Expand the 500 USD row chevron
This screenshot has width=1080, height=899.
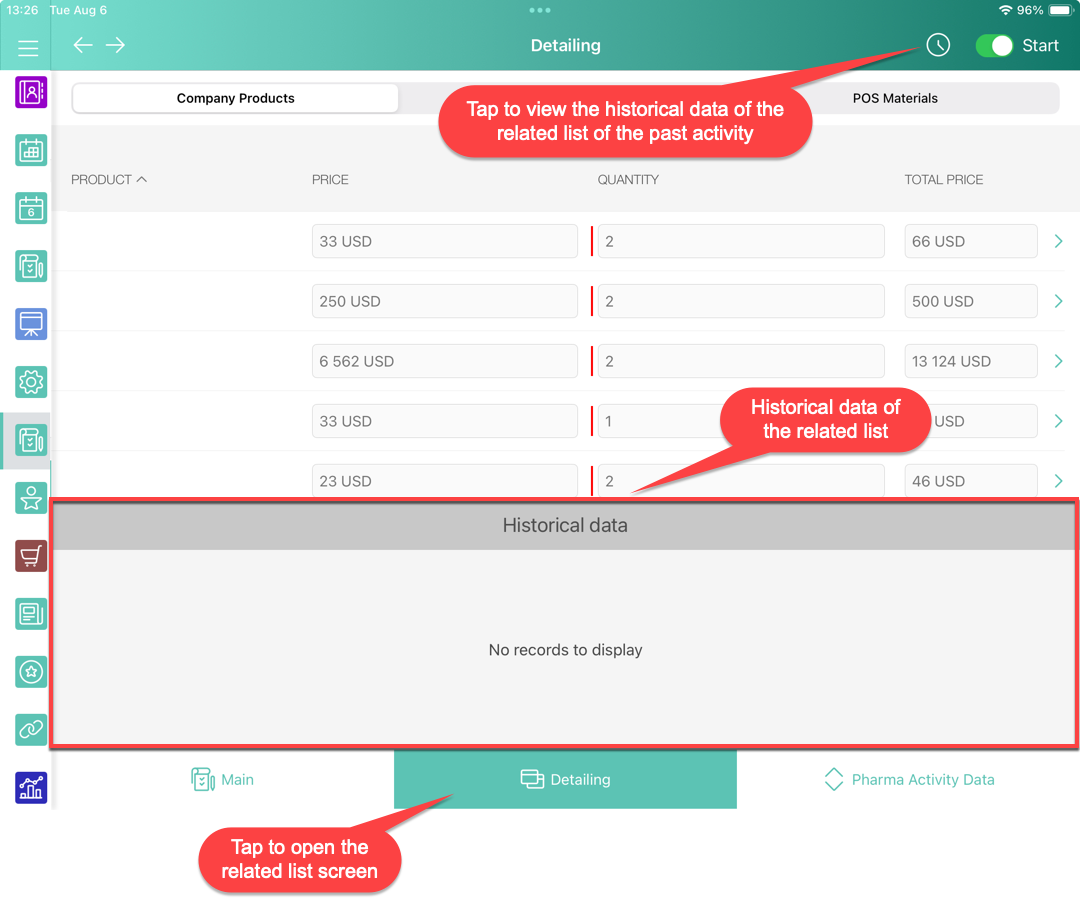[1058, 301]
